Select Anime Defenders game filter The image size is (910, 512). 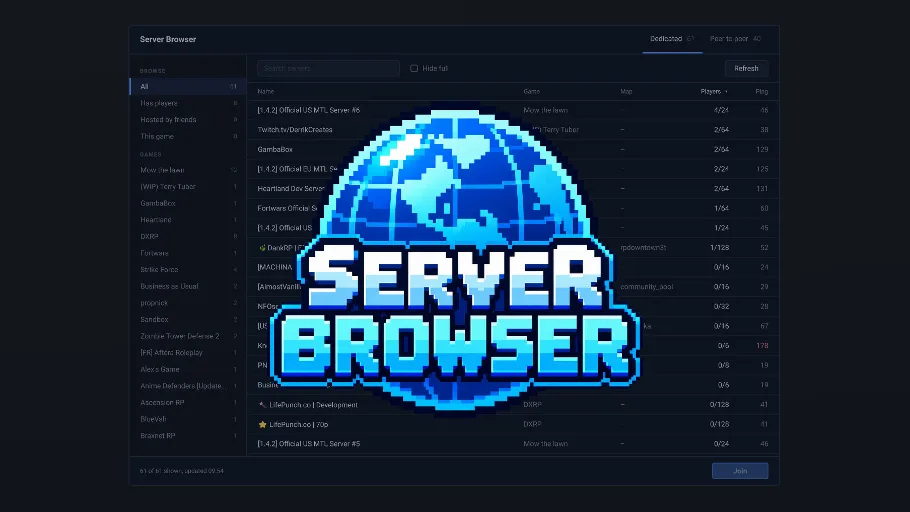point(188,386)
